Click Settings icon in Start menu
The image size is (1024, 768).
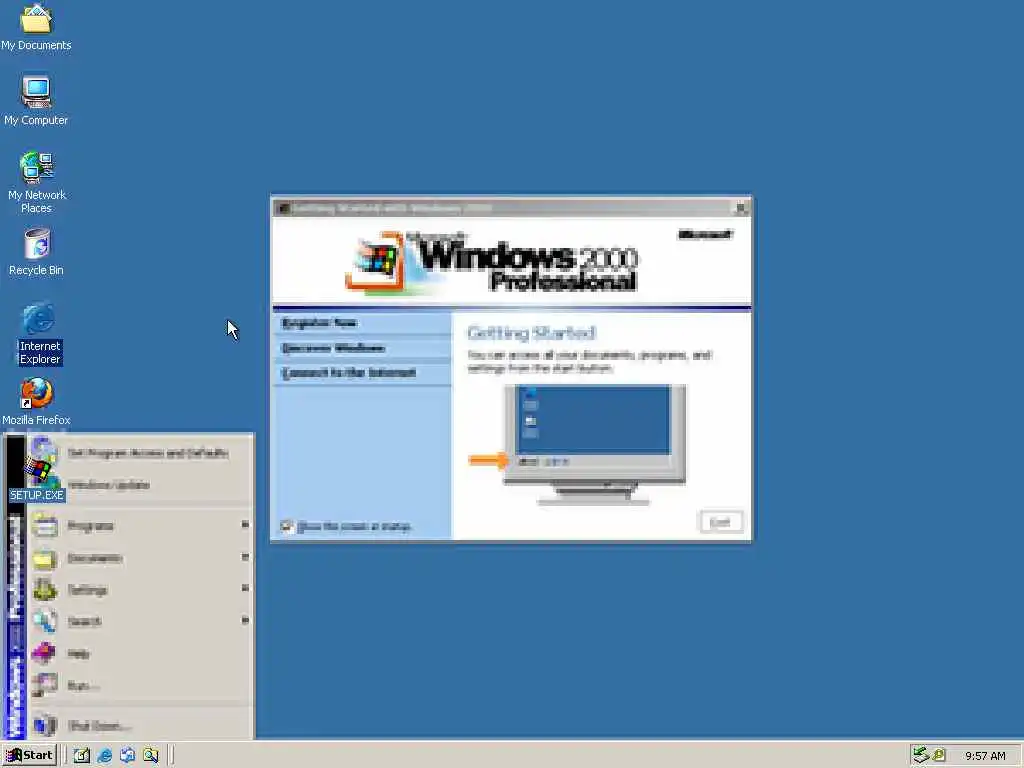(44, 590)
